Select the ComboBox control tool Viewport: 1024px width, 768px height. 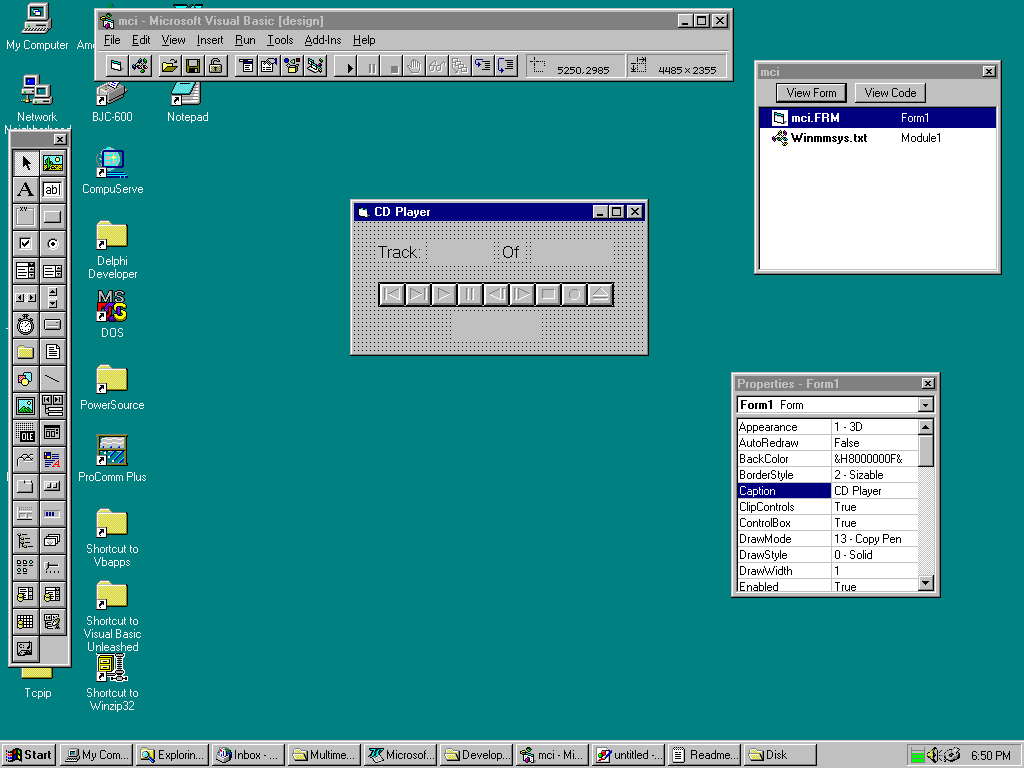(26, 271)
